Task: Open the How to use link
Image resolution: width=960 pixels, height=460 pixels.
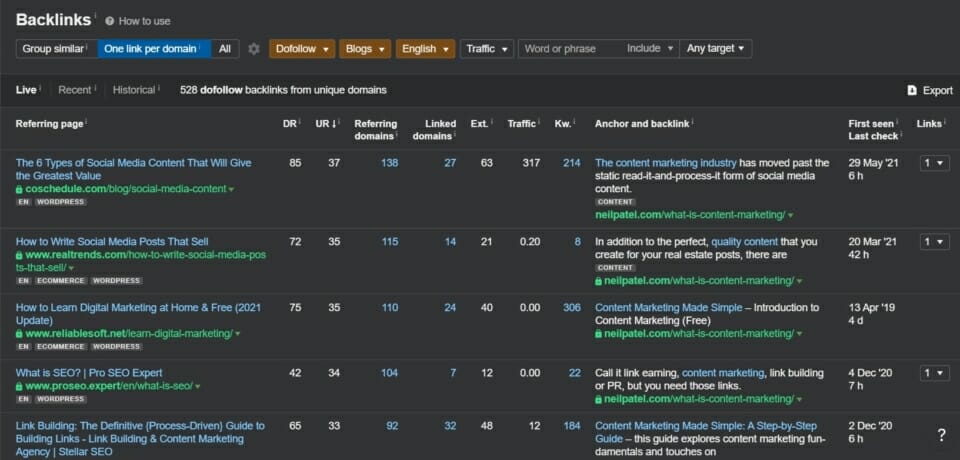Action: (x=144, y=21)
